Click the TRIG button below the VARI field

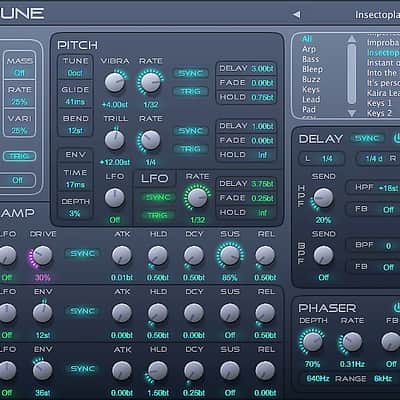(x=19, y=156)
